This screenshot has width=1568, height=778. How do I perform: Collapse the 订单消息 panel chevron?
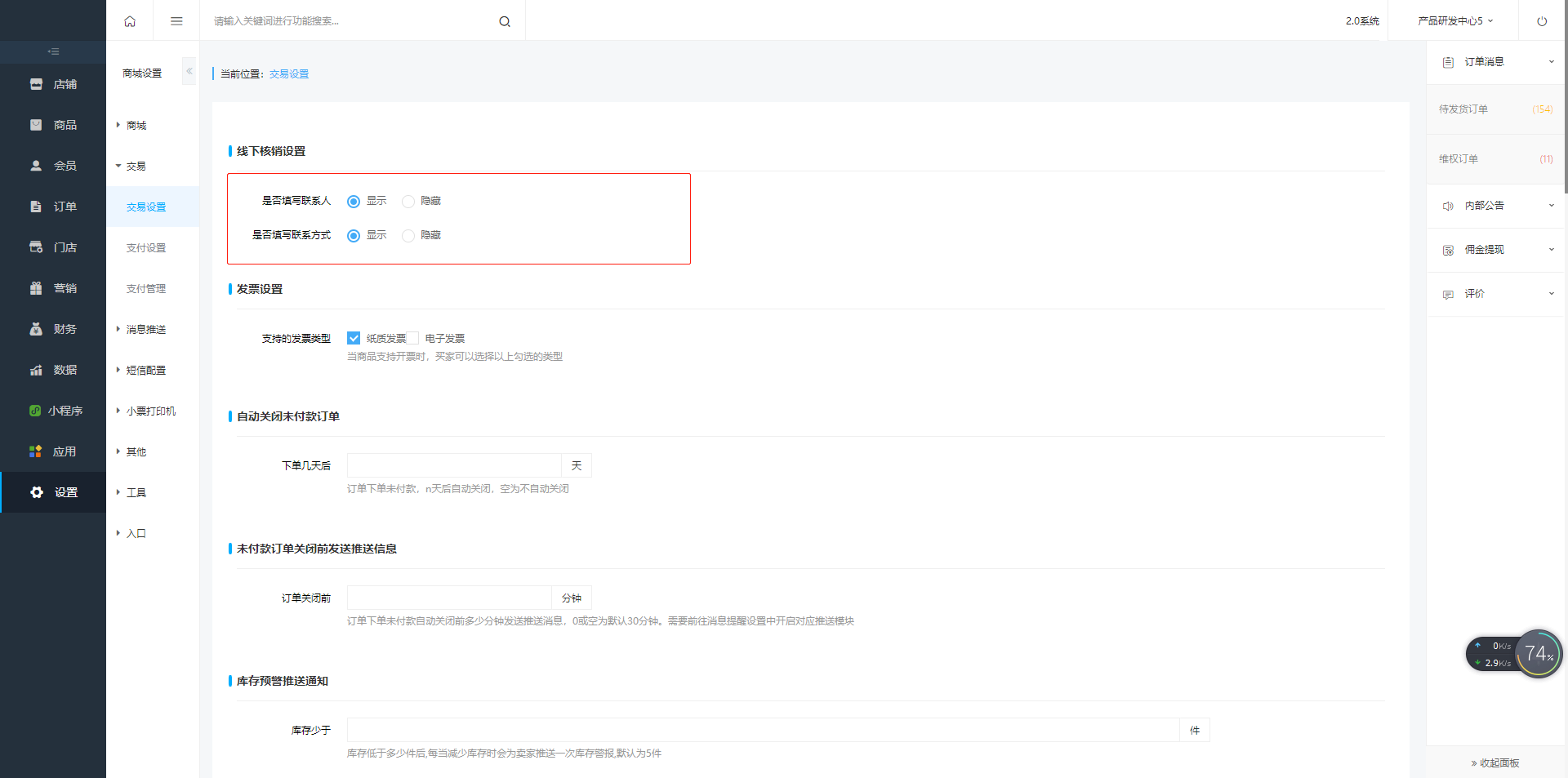[1552, 62]
